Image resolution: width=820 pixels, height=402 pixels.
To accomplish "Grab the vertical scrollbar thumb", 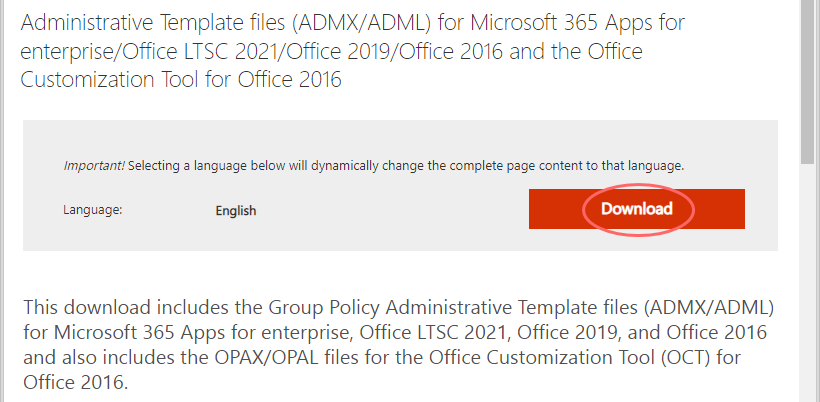I will click(807, 78).
